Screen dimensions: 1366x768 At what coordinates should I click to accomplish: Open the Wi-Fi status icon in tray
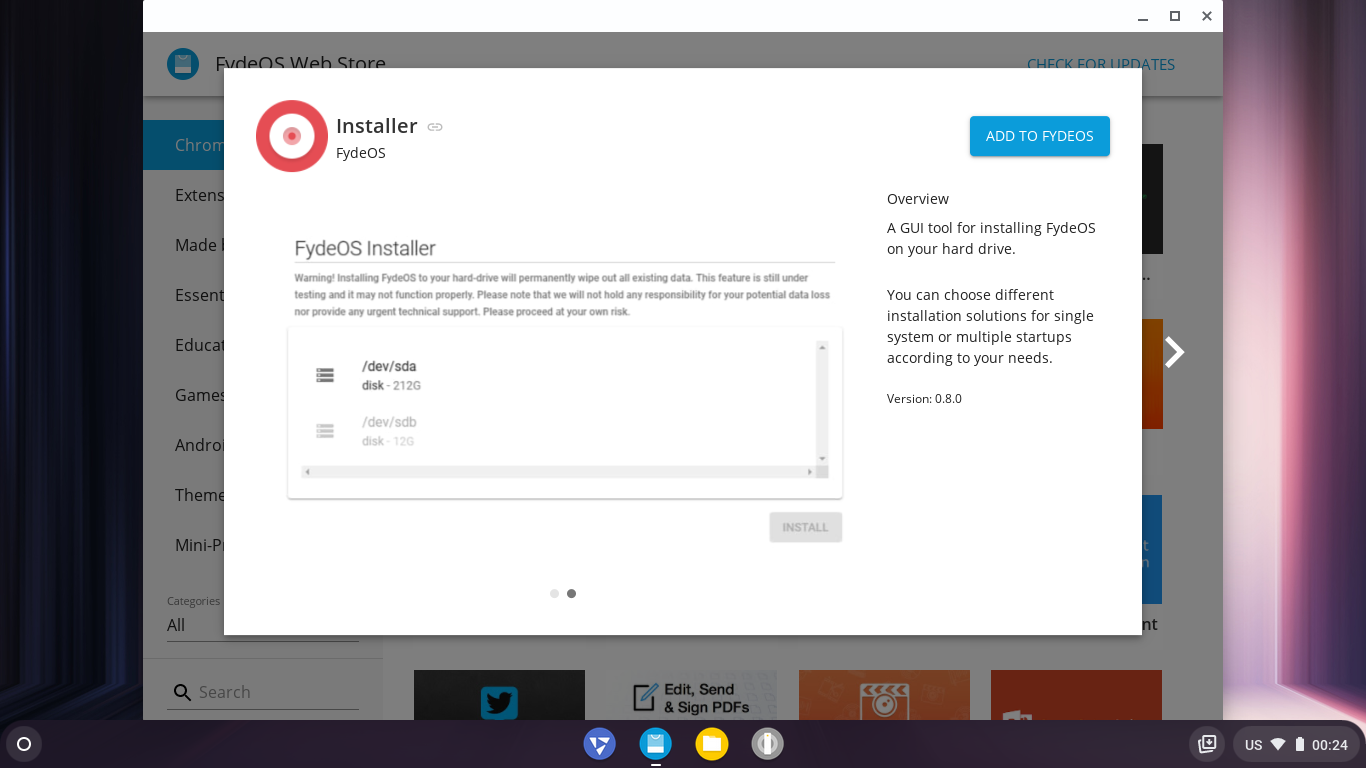1278,744
